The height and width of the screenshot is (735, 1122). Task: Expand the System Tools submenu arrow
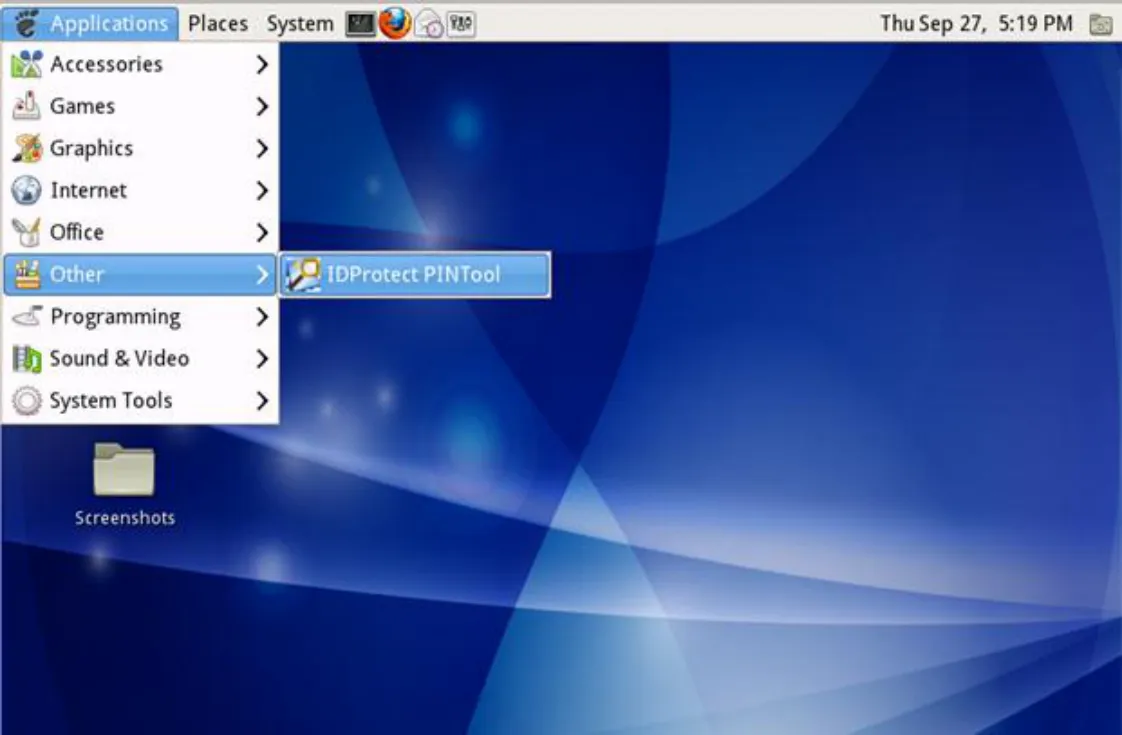pyautogui.click(x=262, y=401)
